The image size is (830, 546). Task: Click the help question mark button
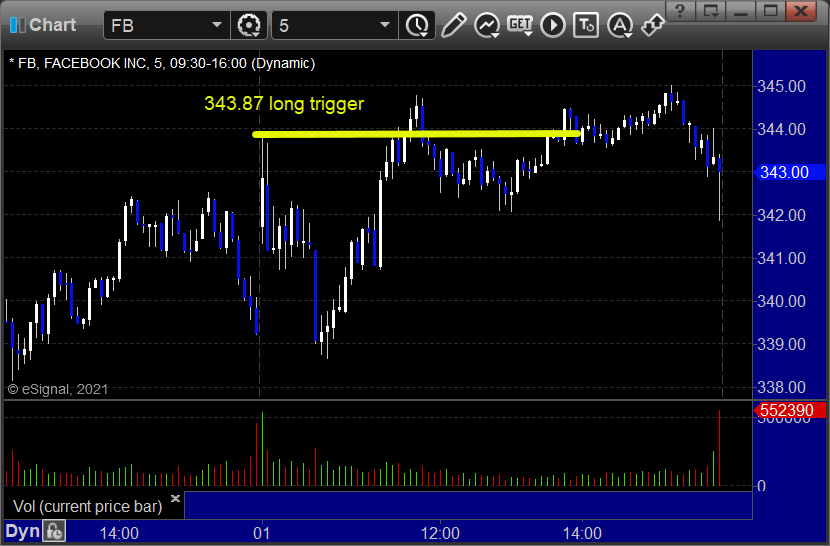tap(680, 10)
